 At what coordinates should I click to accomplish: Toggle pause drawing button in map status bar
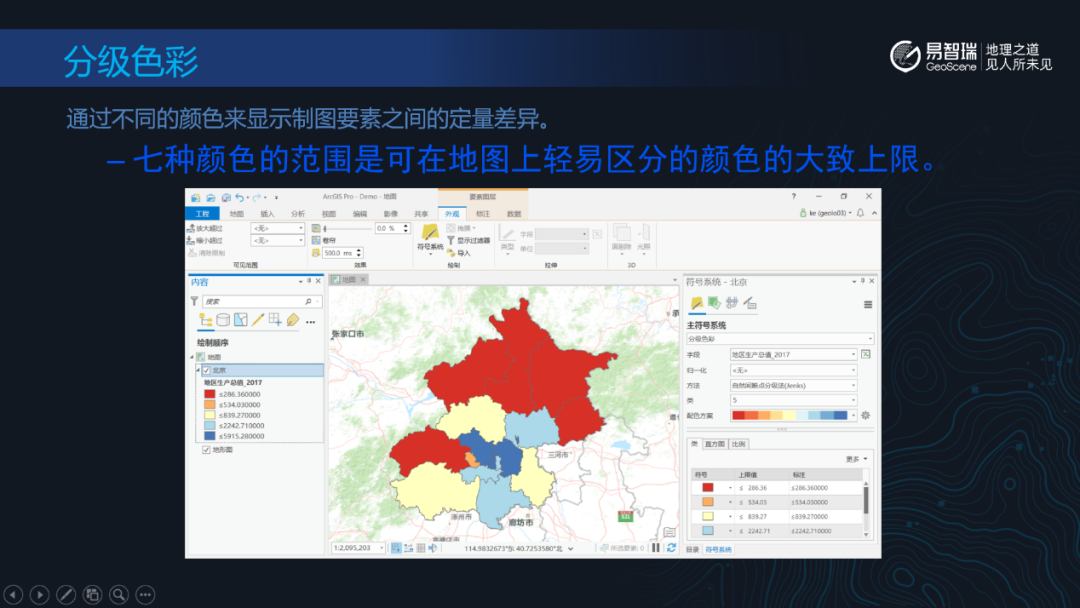[x=656, y=548]
